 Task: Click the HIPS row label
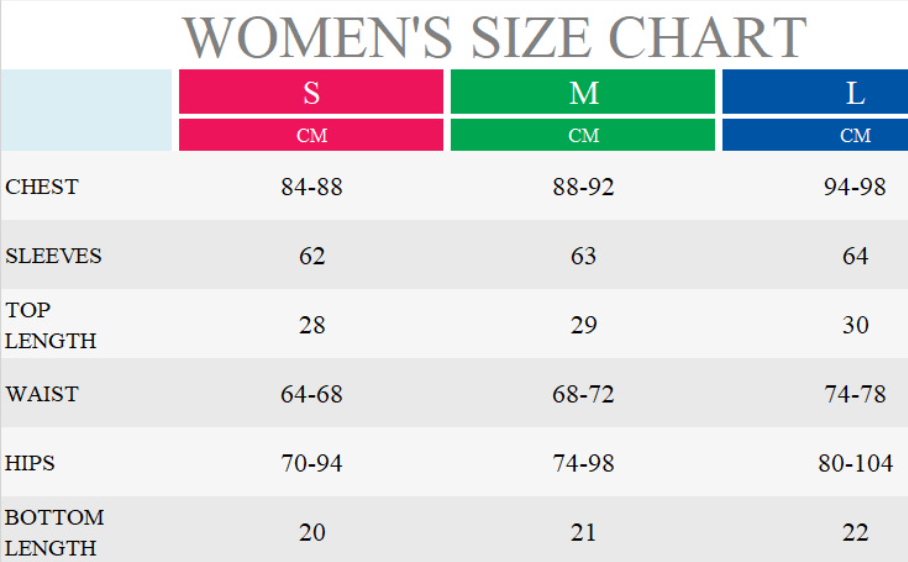click(x=30, y=463)
